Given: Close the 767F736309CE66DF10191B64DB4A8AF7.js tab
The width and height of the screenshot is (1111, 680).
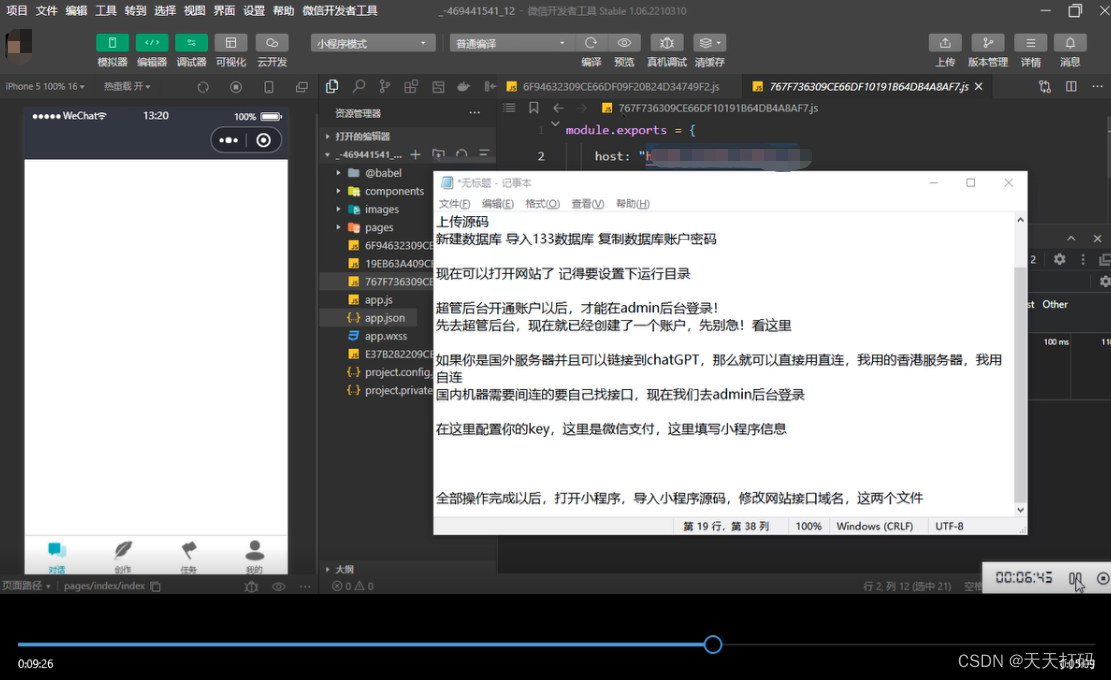Looking at the screenshot, I should point(979,86).
